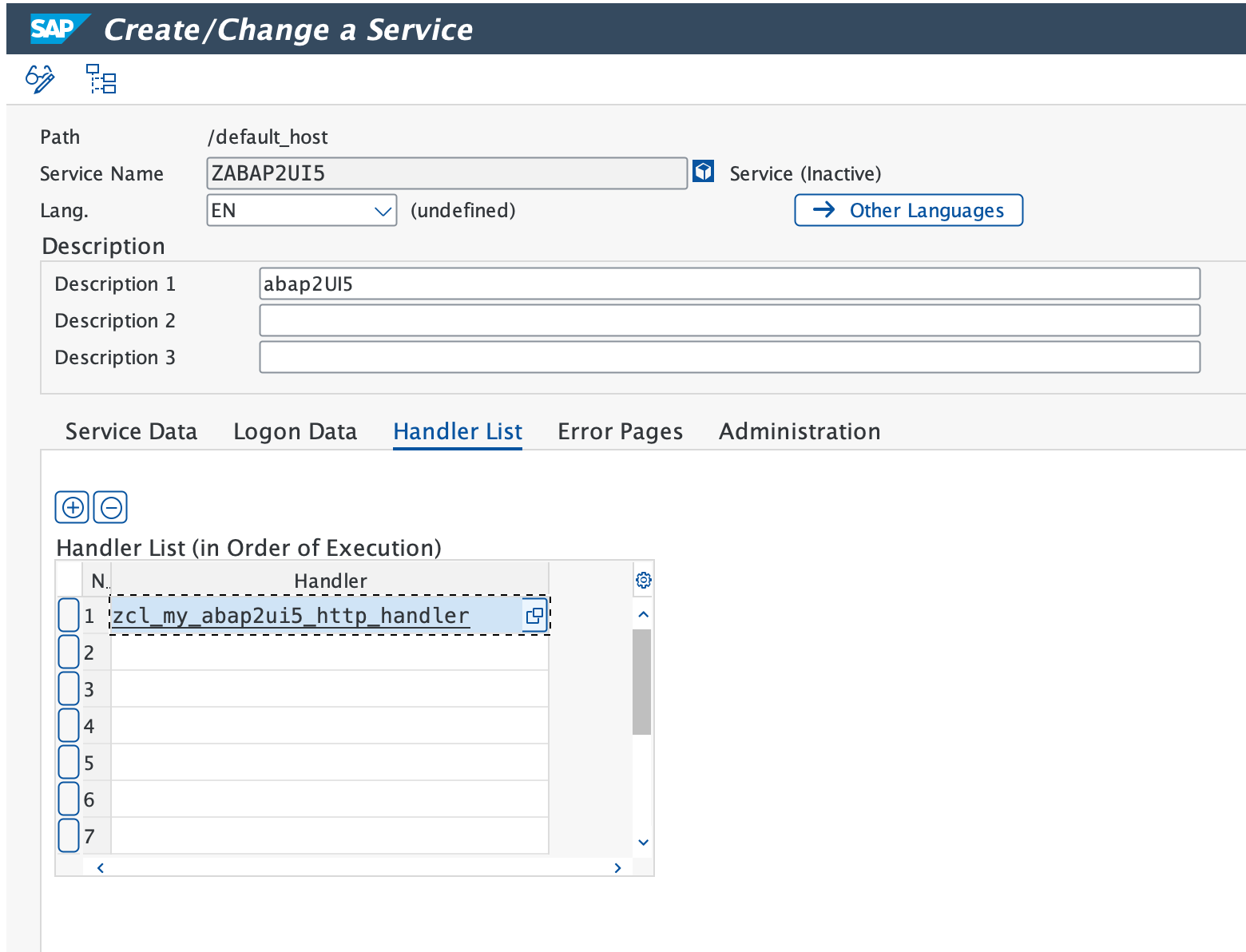Switch to the Service Data tab
The width and height of the screenshot is (1246, 952).
tap(131, 431)
